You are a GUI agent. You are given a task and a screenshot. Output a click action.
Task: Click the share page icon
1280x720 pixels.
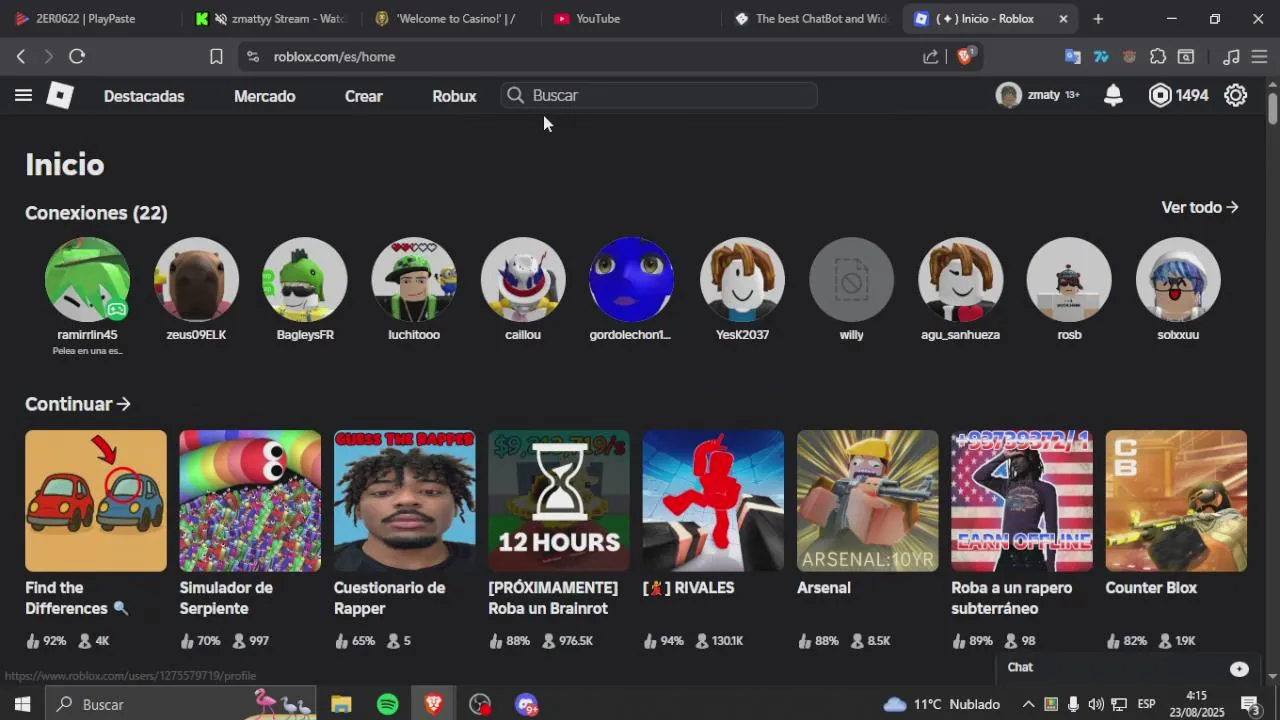pos(931,57)
